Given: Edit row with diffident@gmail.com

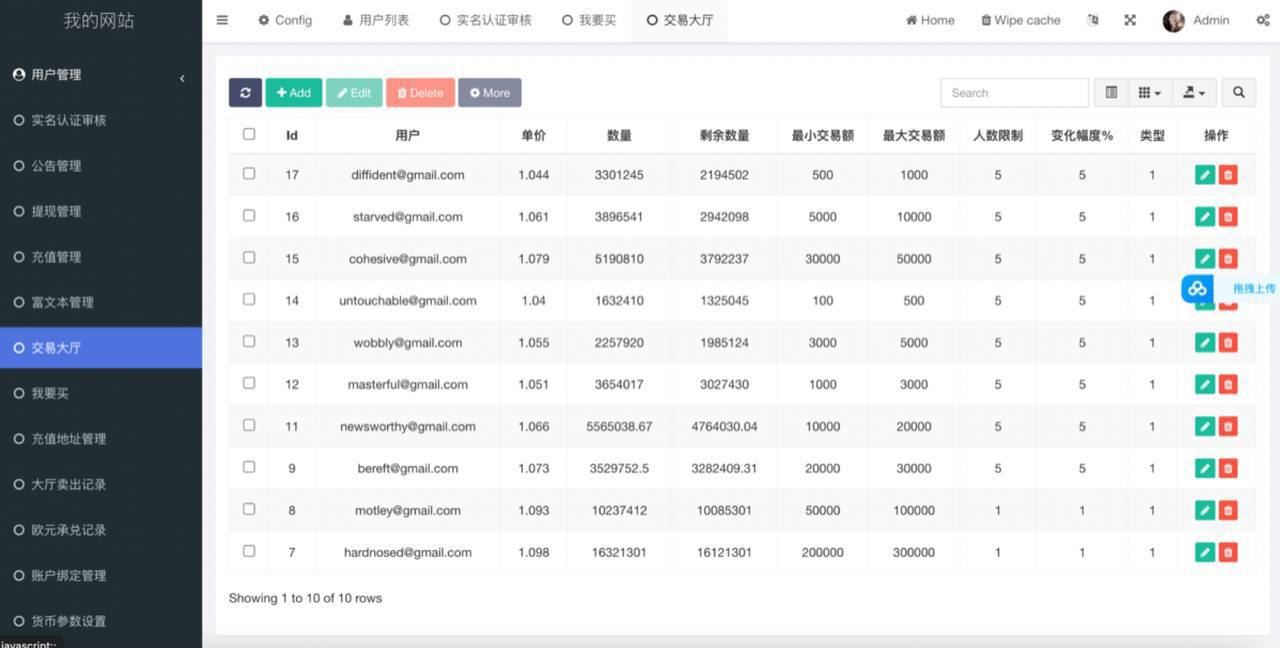Looking at the screenshot, I should [x=1205, y=175].
